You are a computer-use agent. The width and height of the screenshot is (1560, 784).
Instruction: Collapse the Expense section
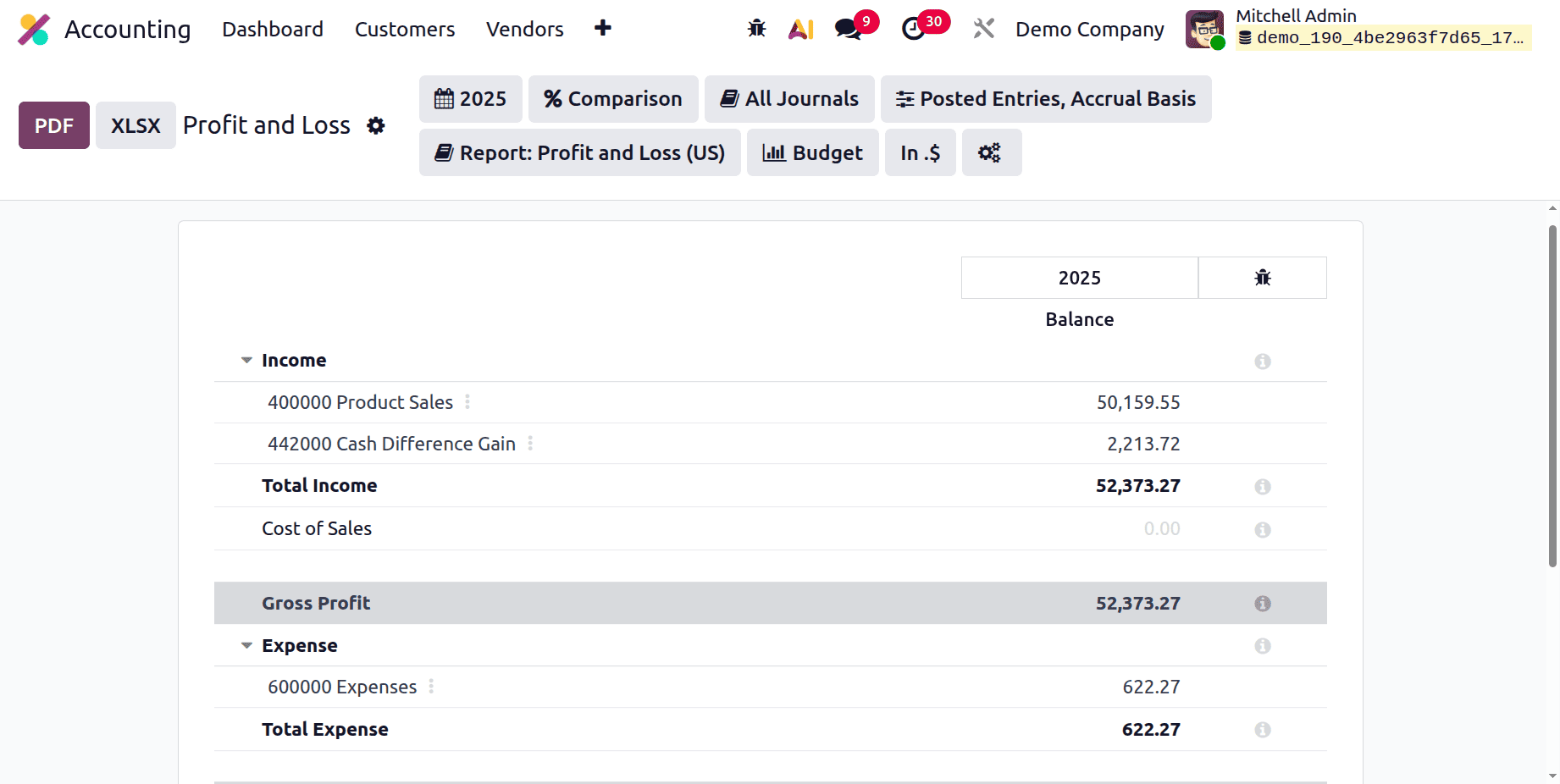click(246, 645)
